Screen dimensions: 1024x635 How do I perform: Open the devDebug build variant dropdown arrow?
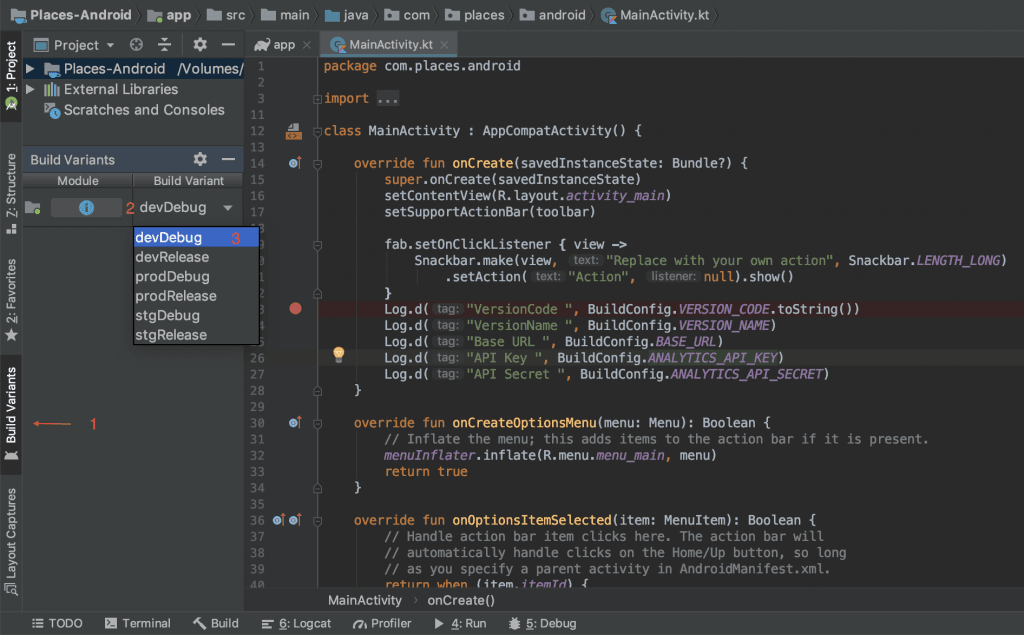point(227,208)
